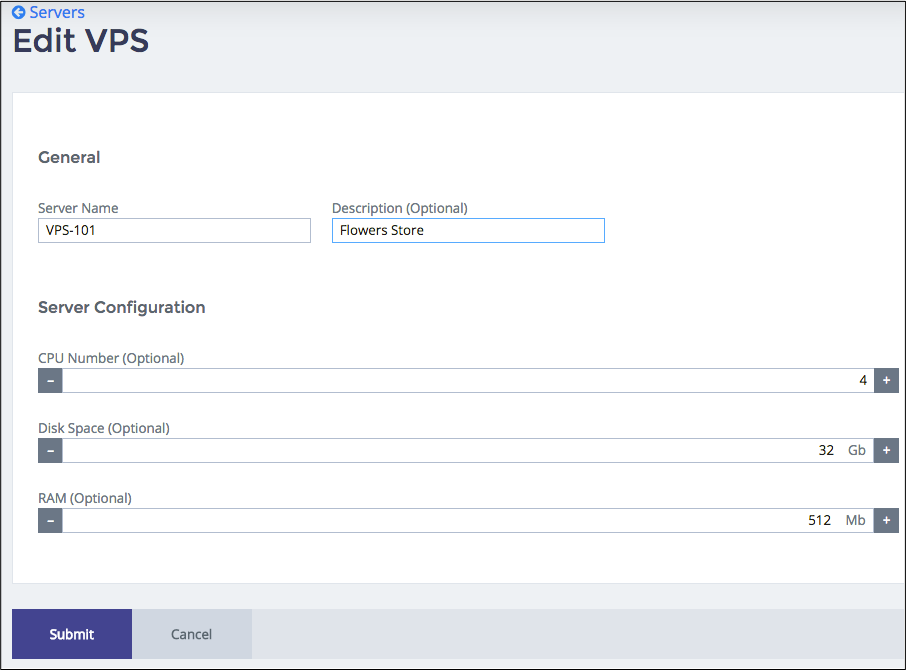Screen dimensions: 906x670
Task: Click the Description field with Flowers Store
Action: click(x=468, y=230)
